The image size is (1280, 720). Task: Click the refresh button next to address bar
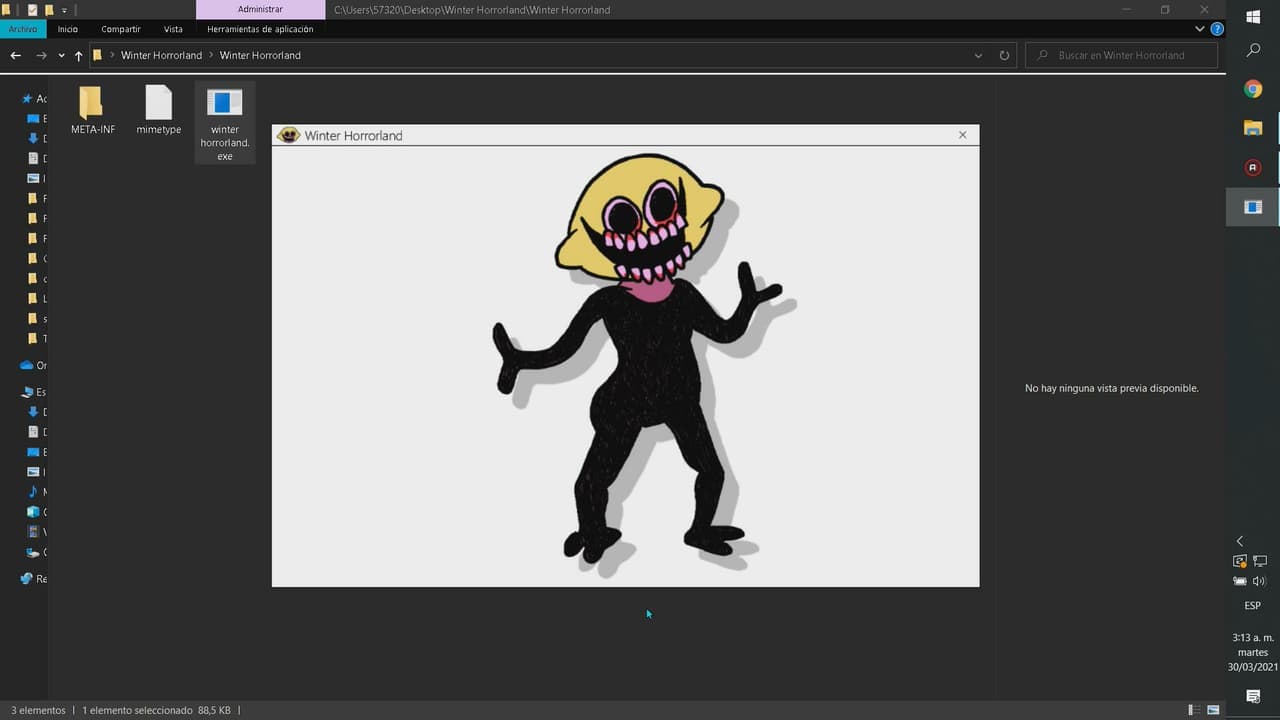1004,55
